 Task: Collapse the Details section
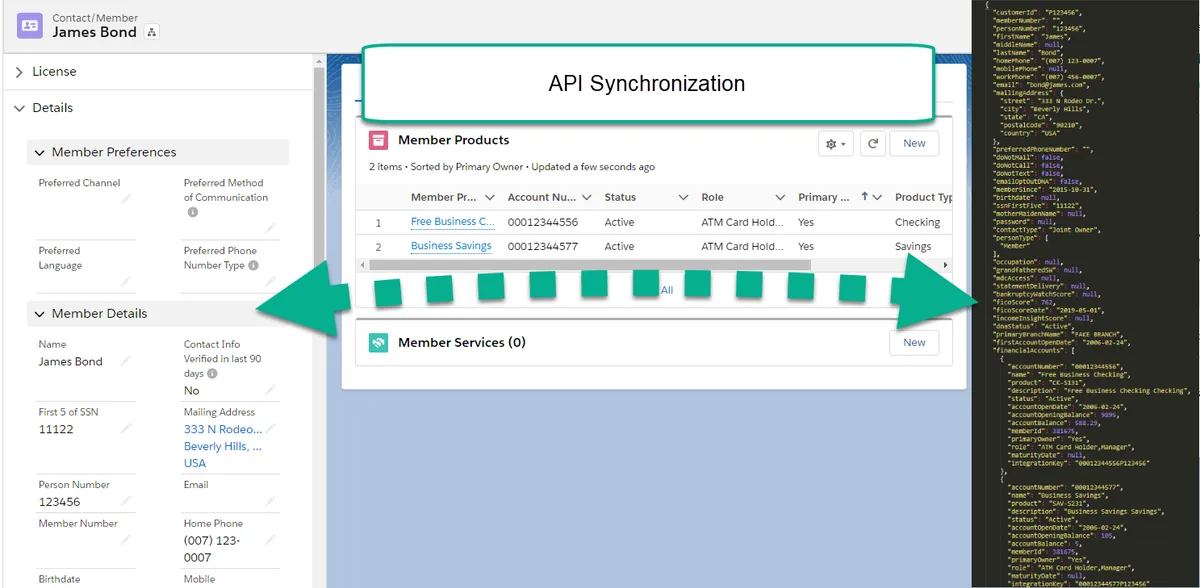pyautogui.click(x=19, y=108)
